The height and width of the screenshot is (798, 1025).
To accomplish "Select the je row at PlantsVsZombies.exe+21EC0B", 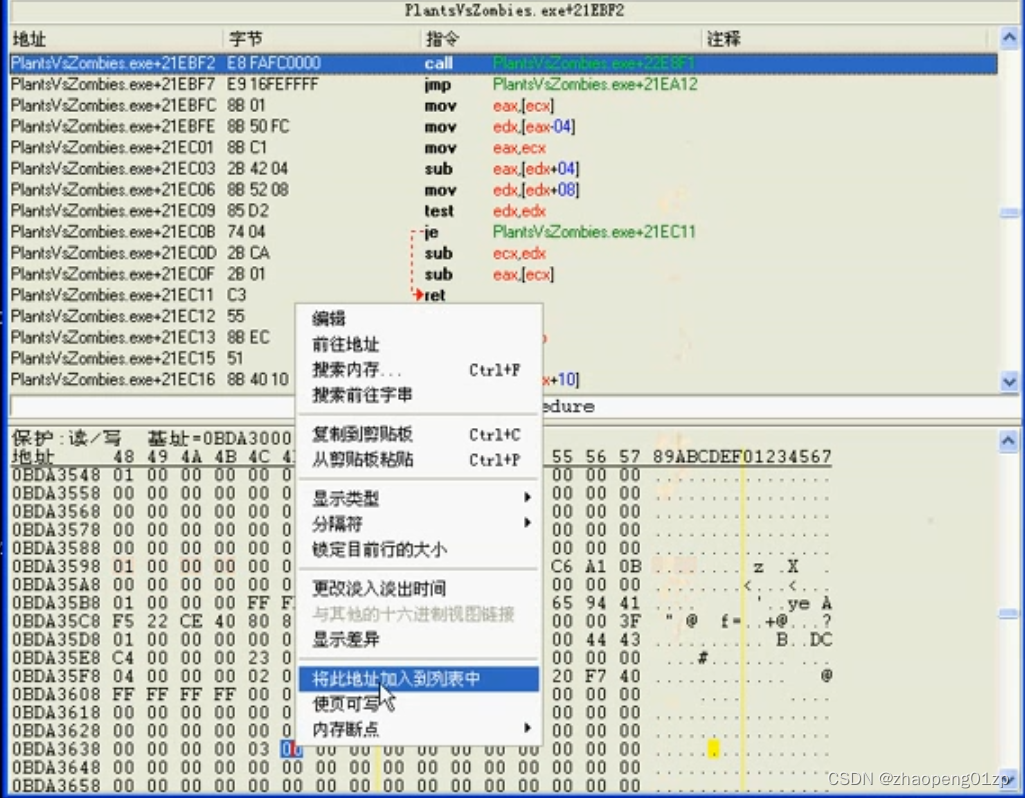I will tap(503, 231).
